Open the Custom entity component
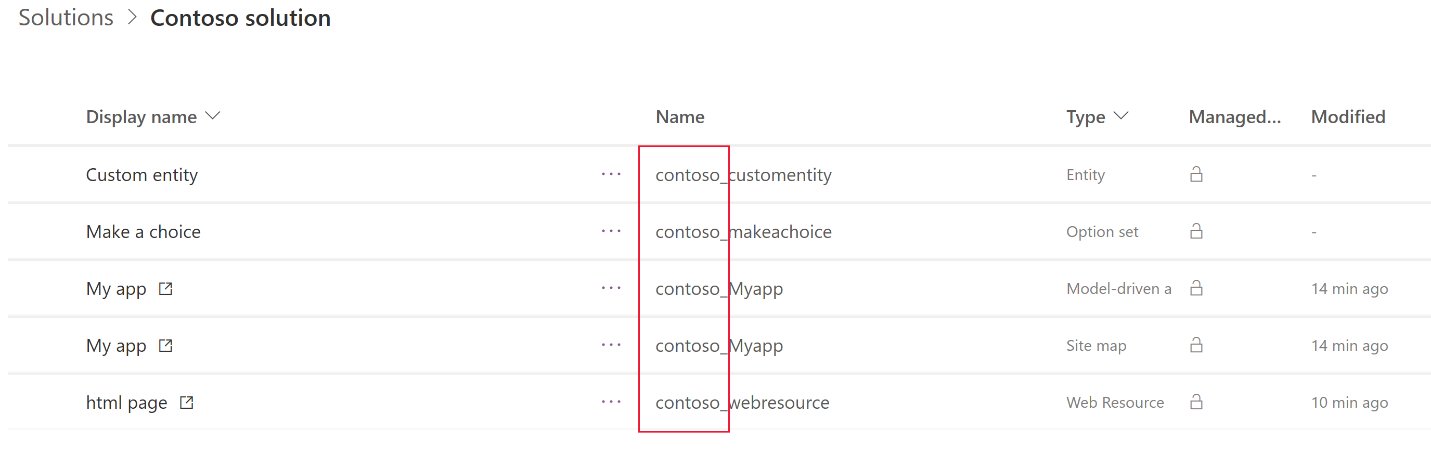1431x460 pixels. [x=142, y=175]
